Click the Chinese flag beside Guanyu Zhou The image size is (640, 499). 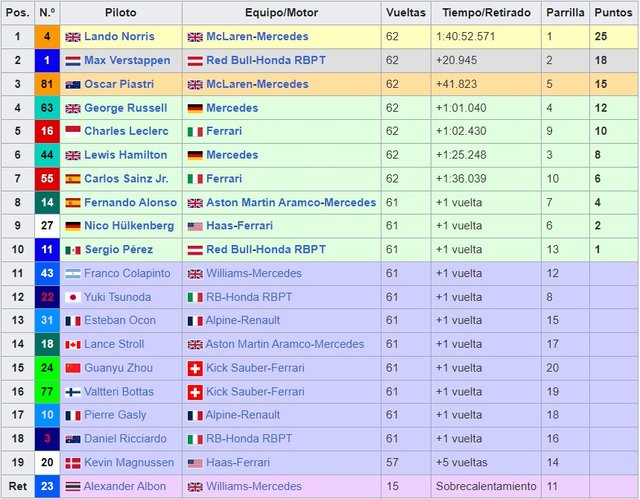tap(73, 368)
